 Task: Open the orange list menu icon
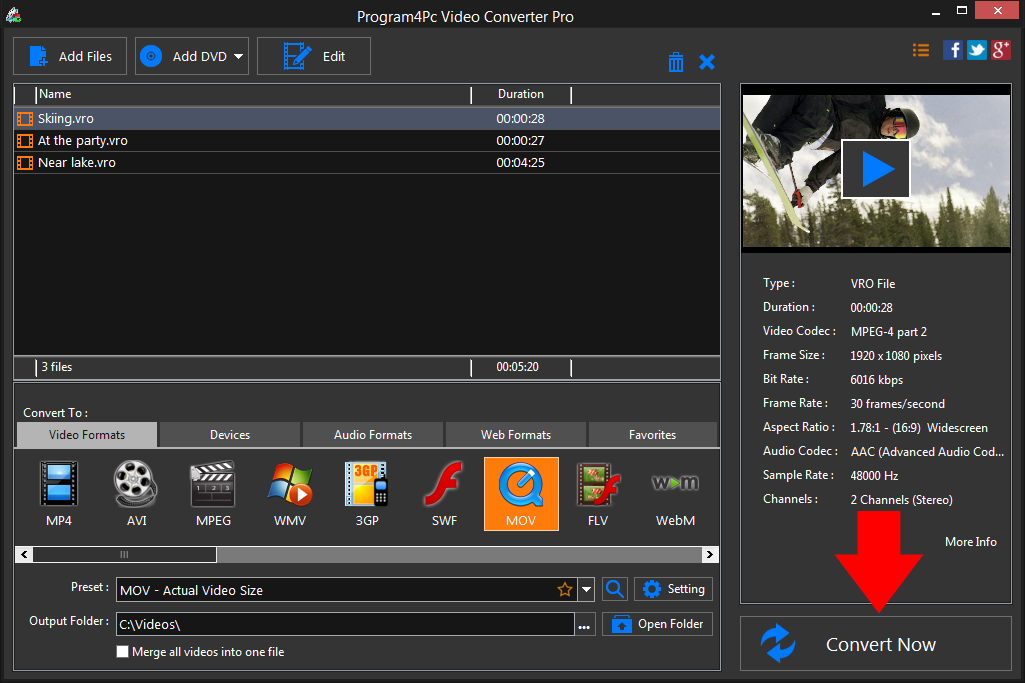point(921,50)
